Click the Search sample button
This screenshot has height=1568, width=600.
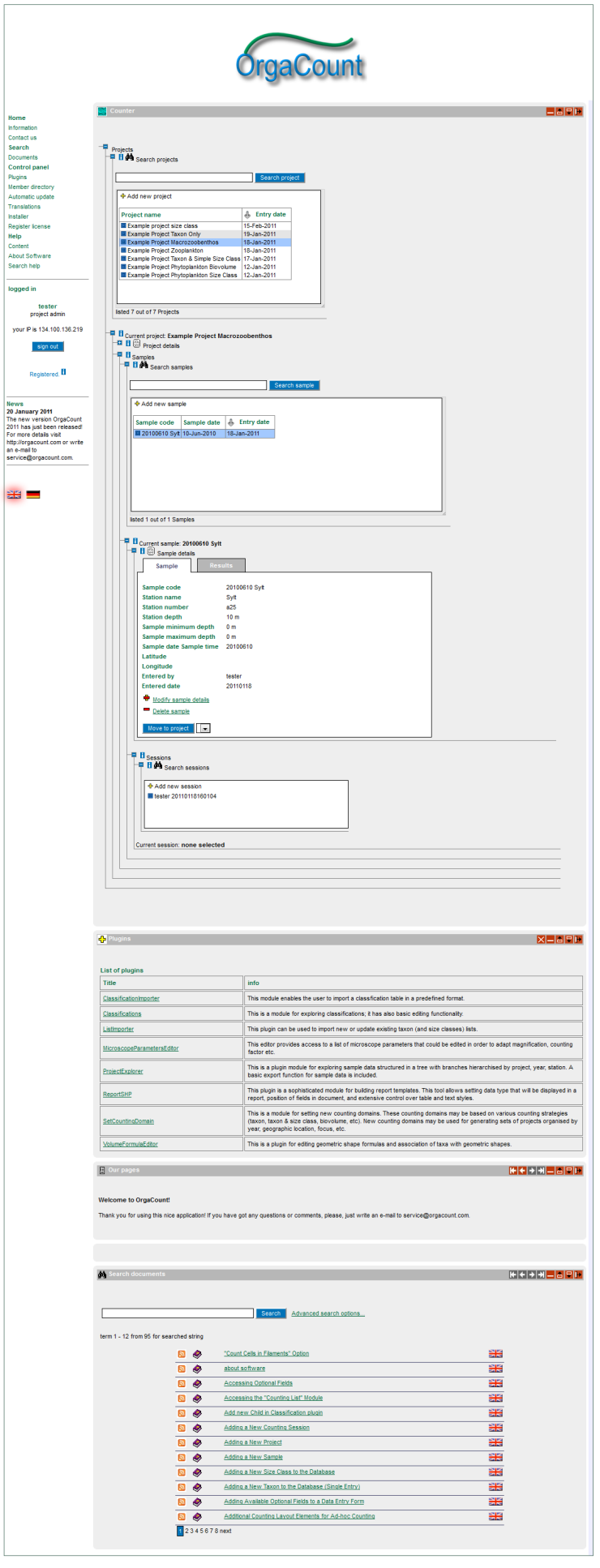coord(294,385)
